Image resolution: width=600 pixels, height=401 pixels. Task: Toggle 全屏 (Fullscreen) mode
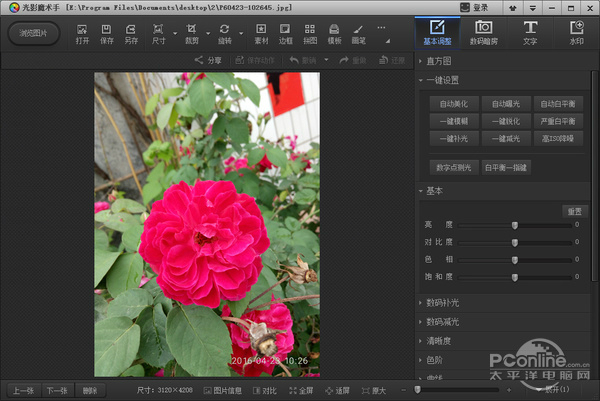(300, 390)
